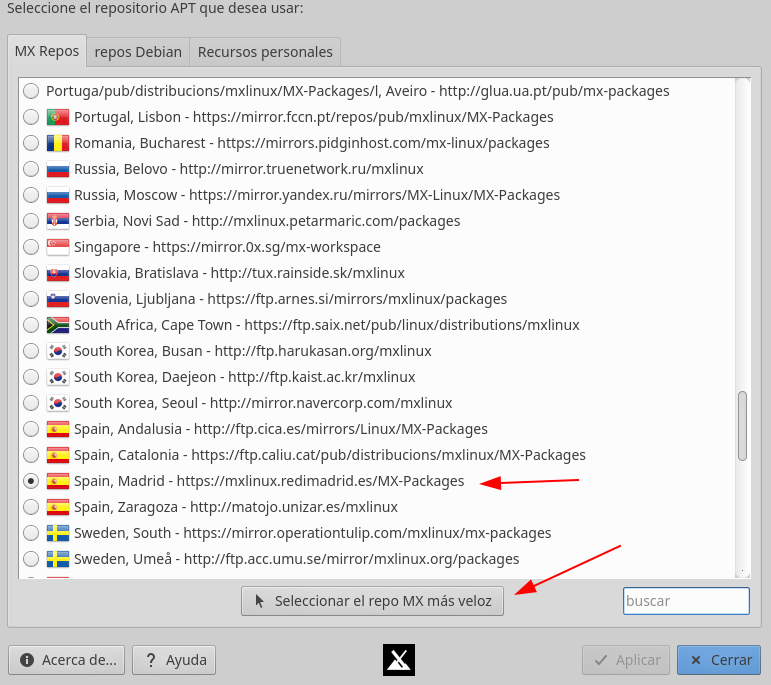Image resolution: width=771 pixels, height=685 pixels.
Task: Click the Romania flag icon
Action: [x=58, y=143]
